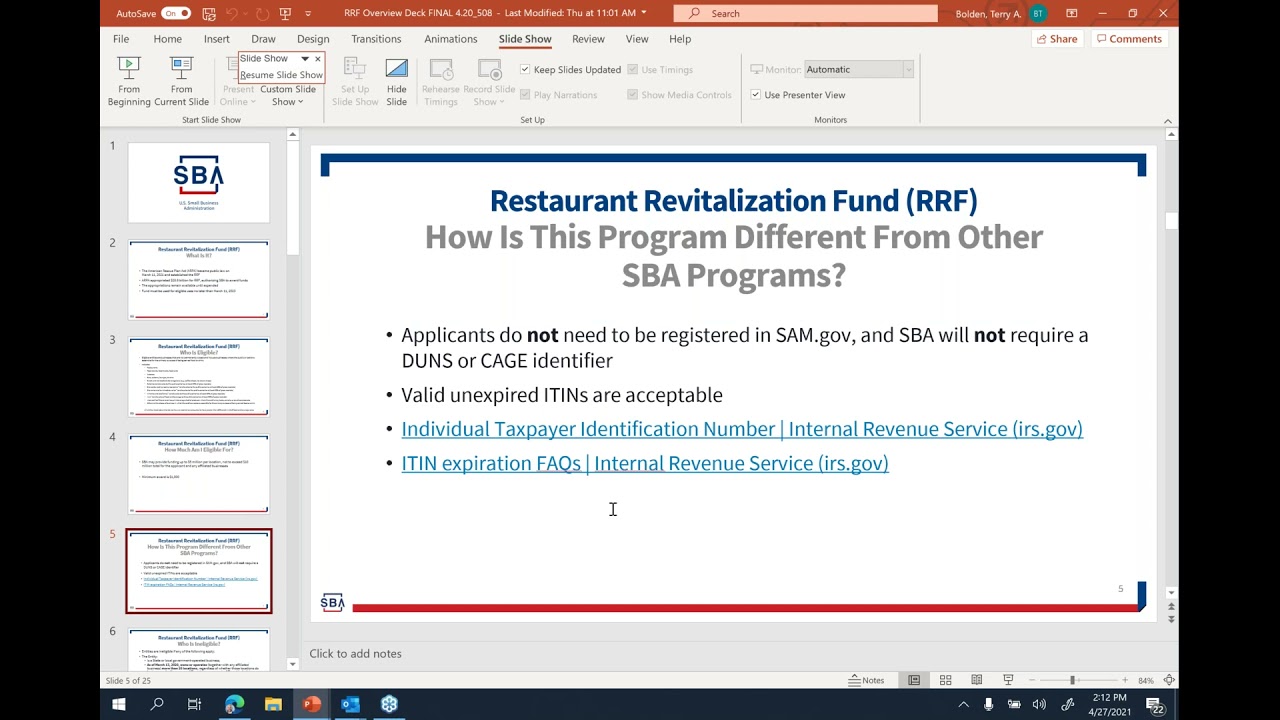Open the floating Slide Show toolbar dropdown arrow
Viewport: 1280px width, 720px height.
(305, 59)
